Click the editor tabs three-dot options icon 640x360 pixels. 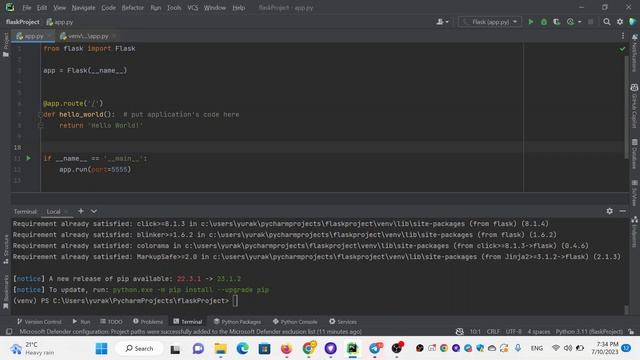623,36
